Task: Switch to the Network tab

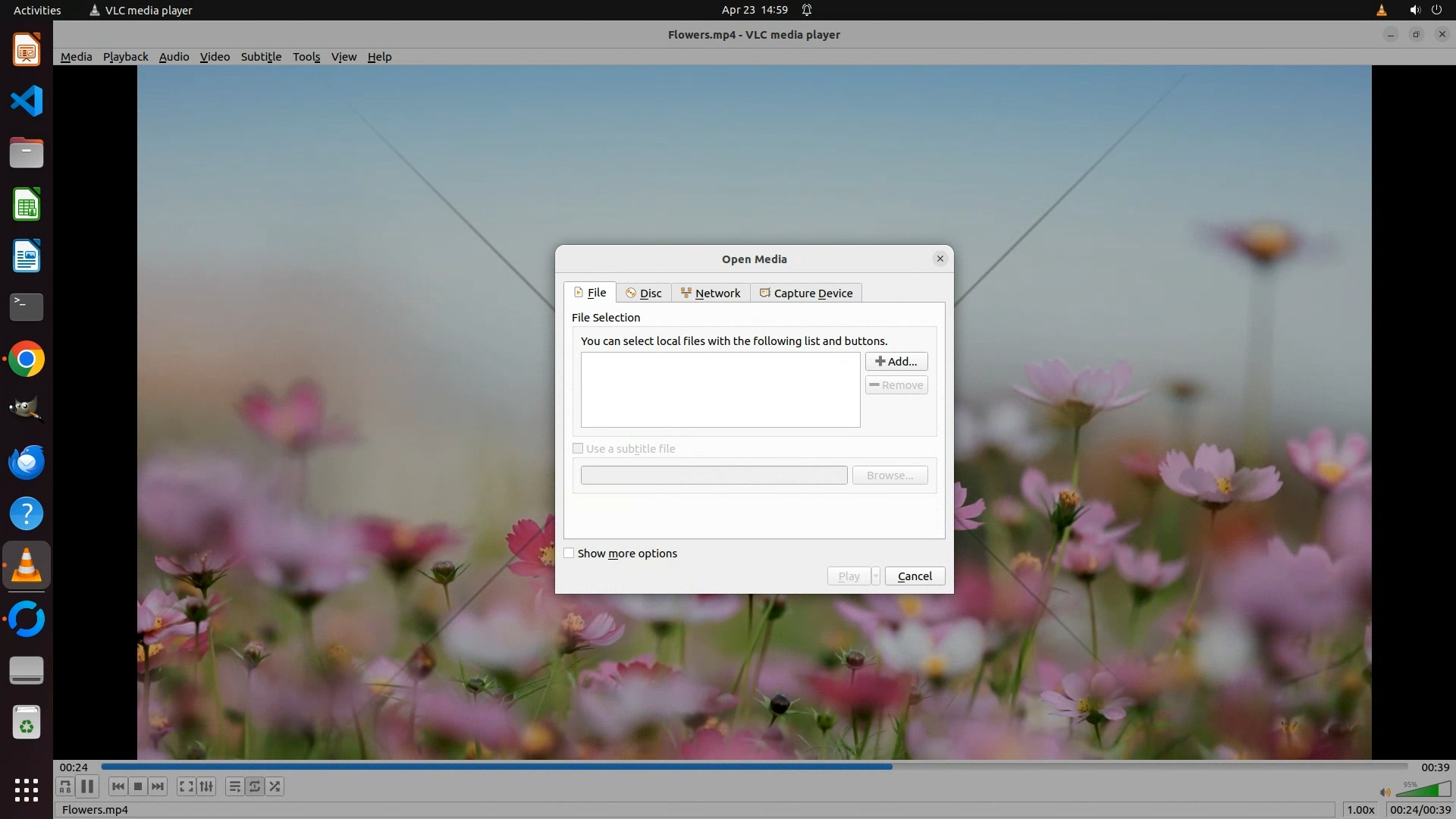Action: coord(711,293)
